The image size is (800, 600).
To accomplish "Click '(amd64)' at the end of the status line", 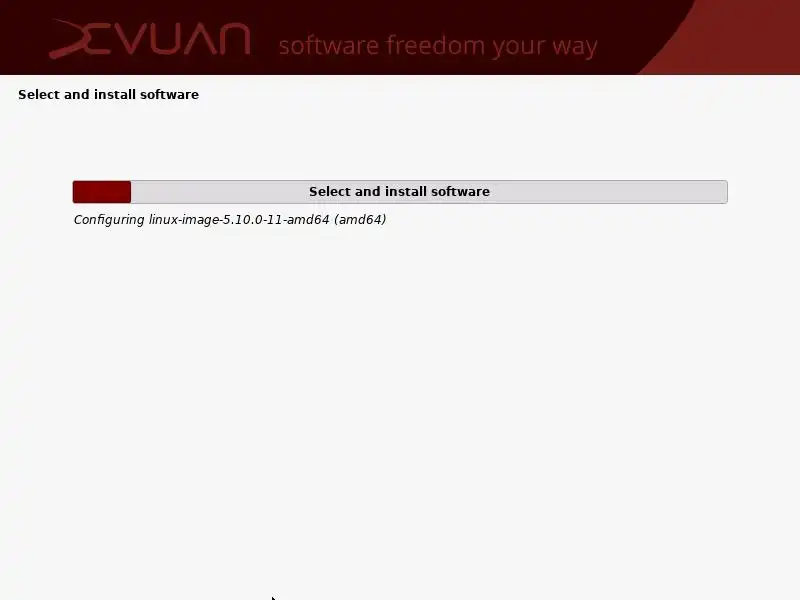I will [360, 220].
